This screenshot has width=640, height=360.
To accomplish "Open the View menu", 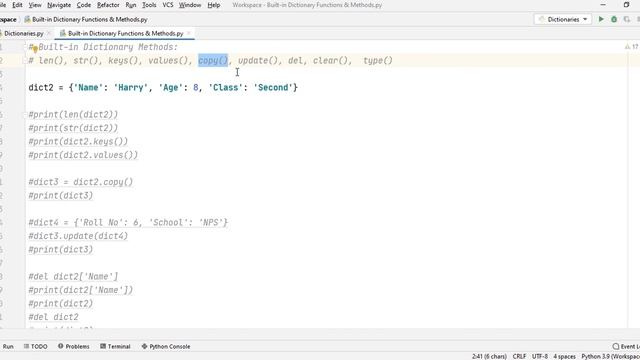I will click(35, 5).
